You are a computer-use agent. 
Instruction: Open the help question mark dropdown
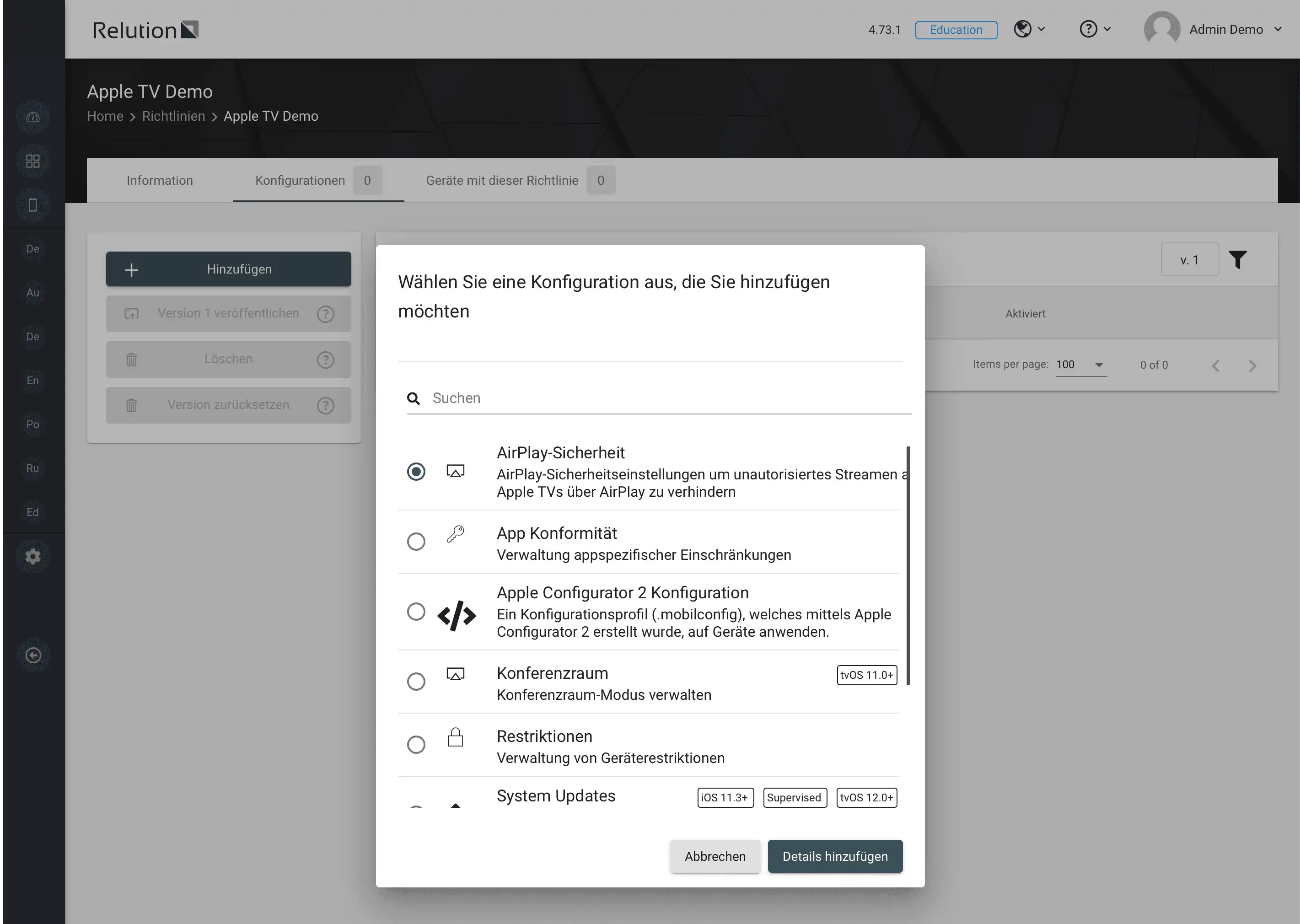click(x=1095, y=28)
